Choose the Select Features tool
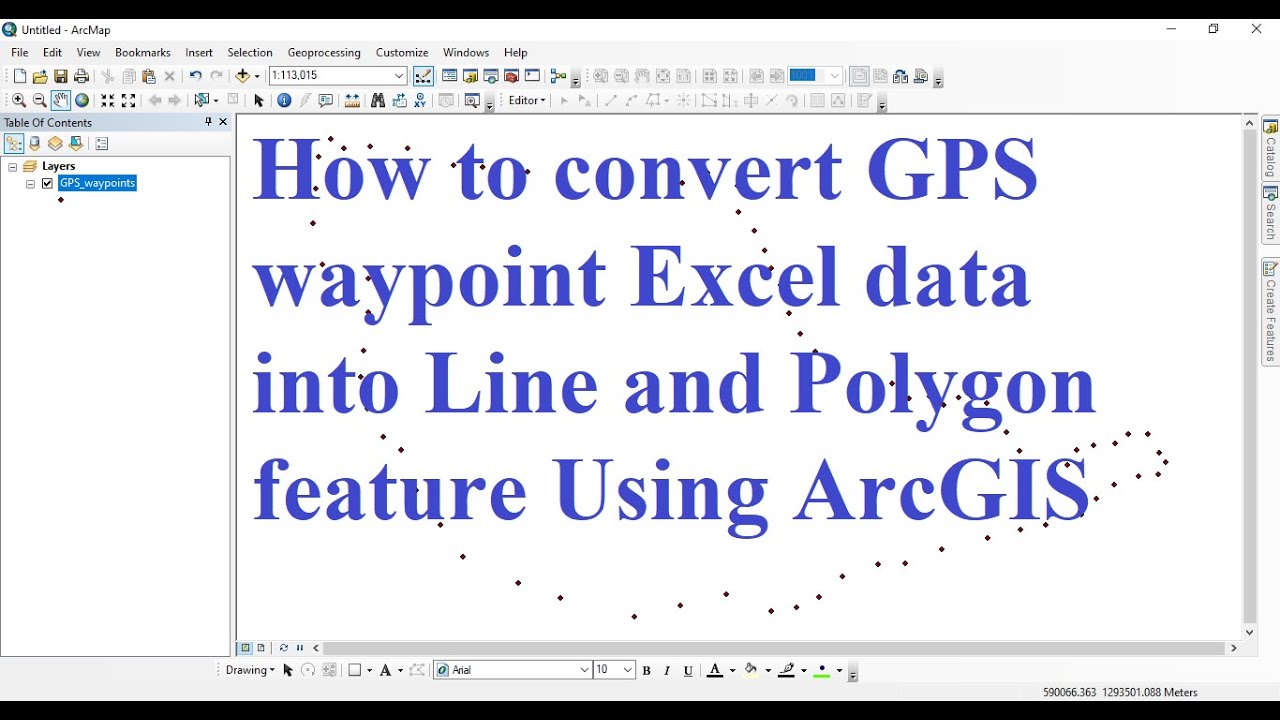This screenshot has width=1280, height=720. click(x=202, y=100)
